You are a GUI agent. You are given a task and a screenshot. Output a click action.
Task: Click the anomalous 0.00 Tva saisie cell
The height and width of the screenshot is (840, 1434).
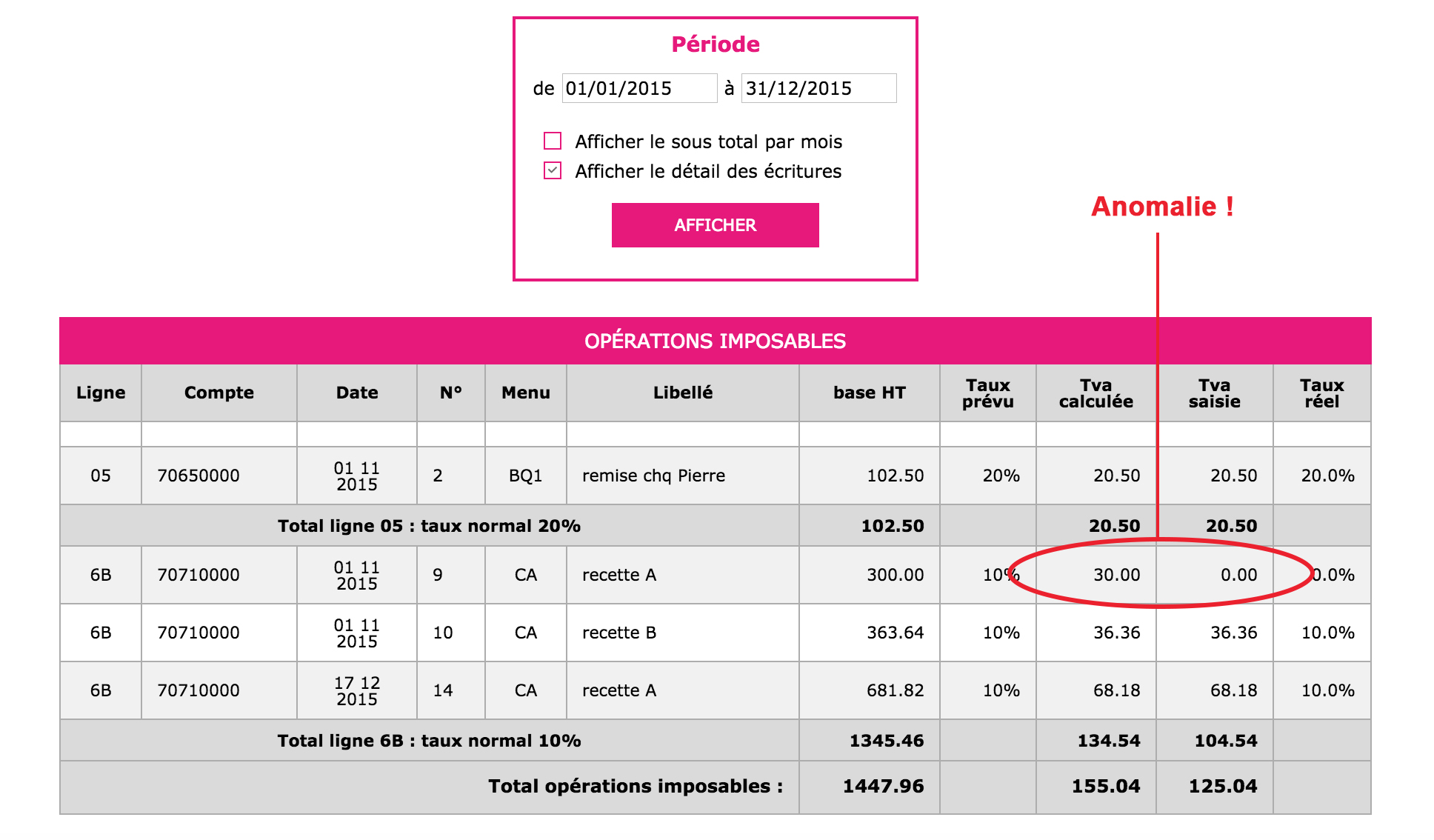[1215, 575]
